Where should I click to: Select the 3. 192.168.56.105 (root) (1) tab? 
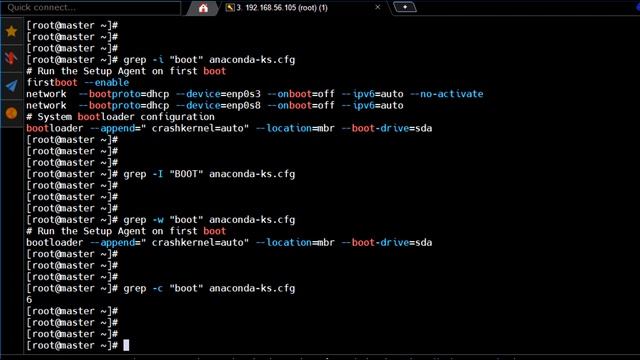tap(304, 8)
